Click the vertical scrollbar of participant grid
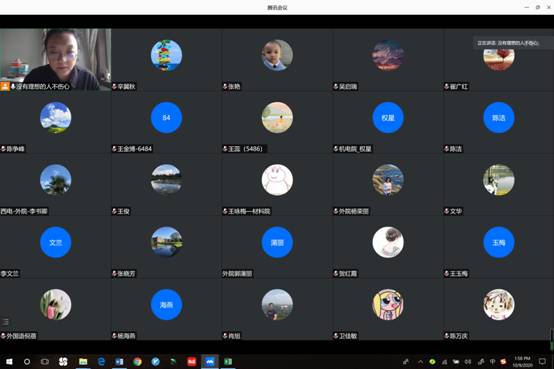The height and width of the screenshot is (369, 554). pyautogui.click(x=552, y=339)
